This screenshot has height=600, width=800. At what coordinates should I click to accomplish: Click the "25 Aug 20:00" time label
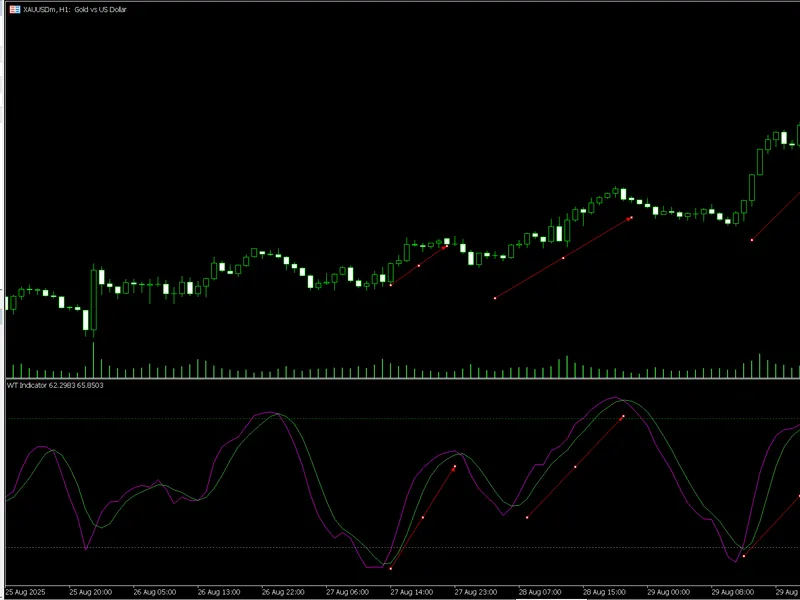90,592
